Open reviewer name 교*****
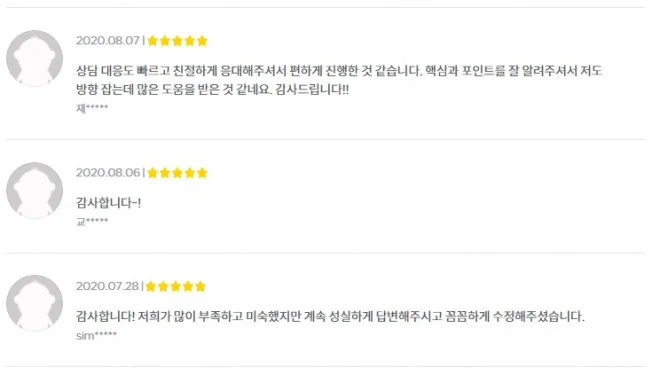This screenshot has height=375, width=652. (92, 221)
